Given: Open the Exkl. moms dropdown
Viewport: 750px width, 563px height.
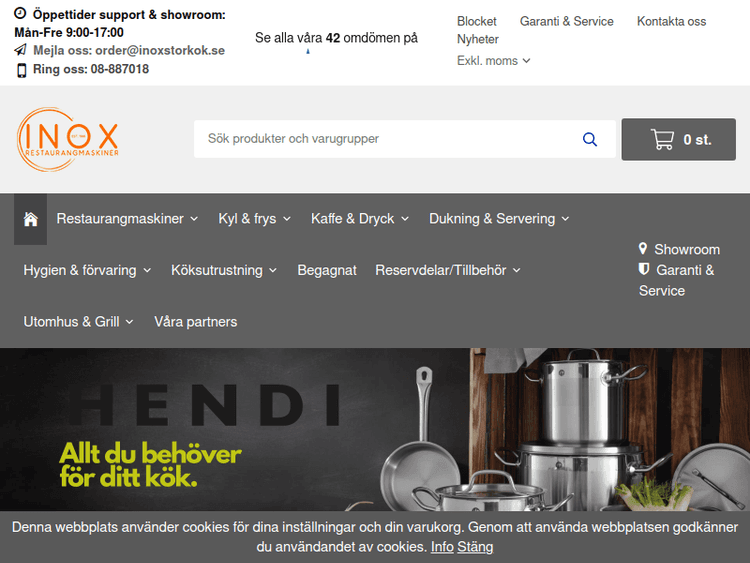Looking at the screenshot, I should [x=493, y=61].
